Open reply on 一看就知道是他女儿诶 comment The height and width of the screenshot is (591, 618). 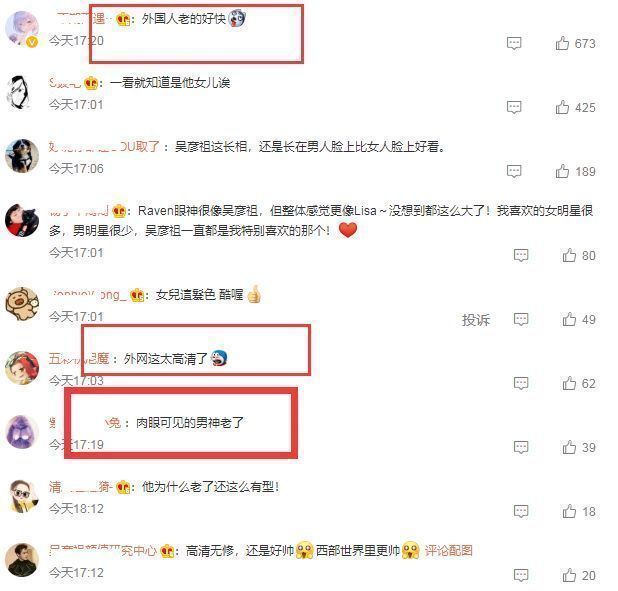514,107
